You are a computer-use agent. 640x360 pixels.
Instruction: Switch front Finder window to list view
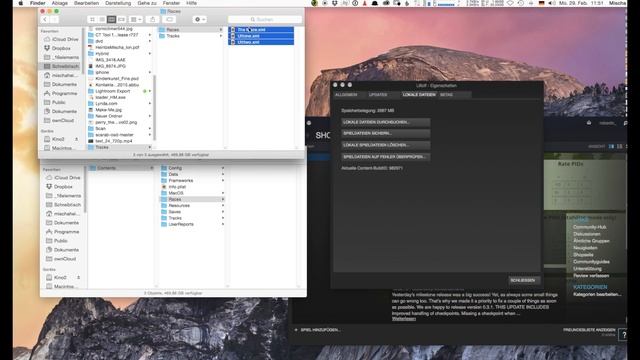pos(102,20)
